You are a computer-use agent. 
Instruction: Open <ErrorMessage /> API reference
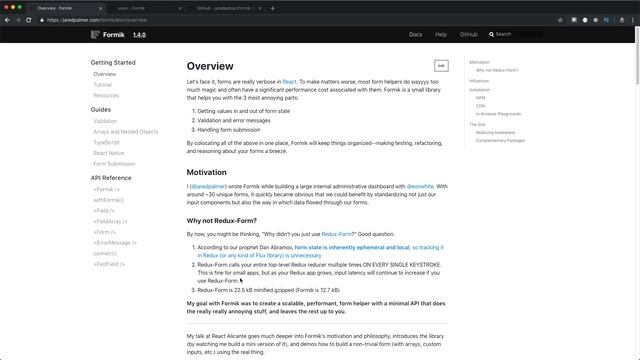click(x=115, y=243)
